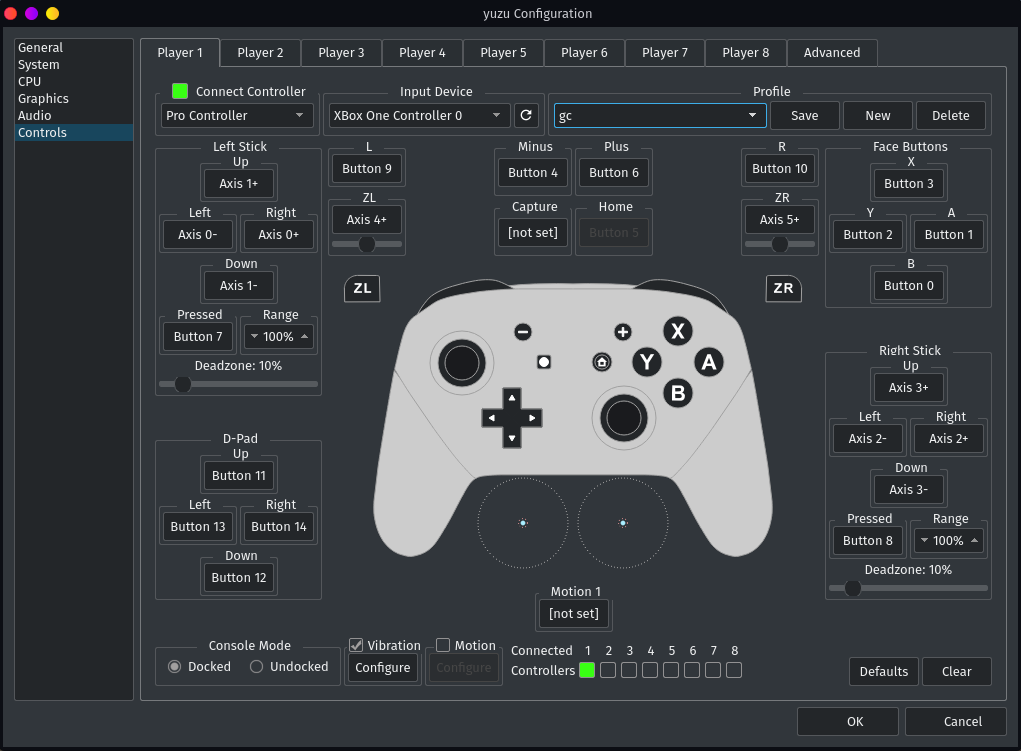Click the A button on the controller image
The height and width of the screenshot is (751, 1021).
[x=709, y=361]
